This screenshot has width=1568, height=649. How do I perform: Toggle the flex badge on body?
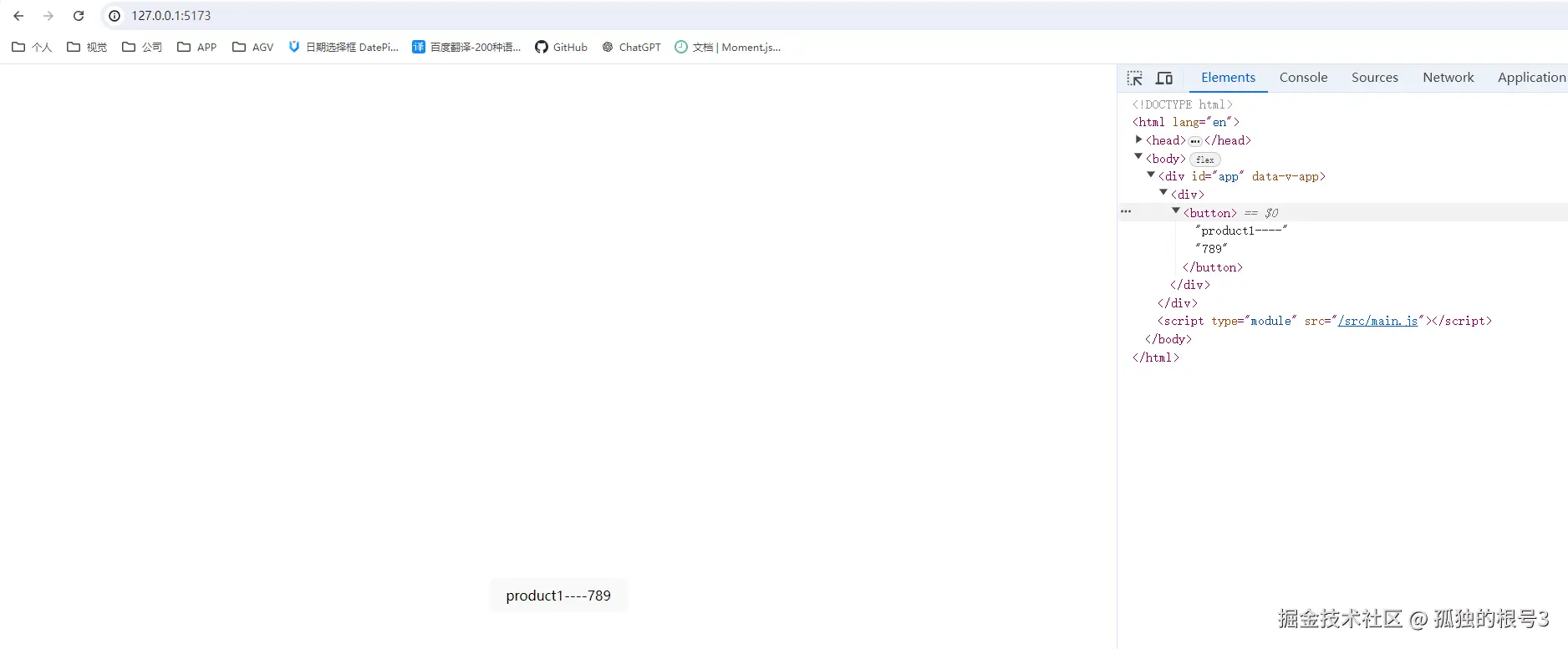(1204, 160)
